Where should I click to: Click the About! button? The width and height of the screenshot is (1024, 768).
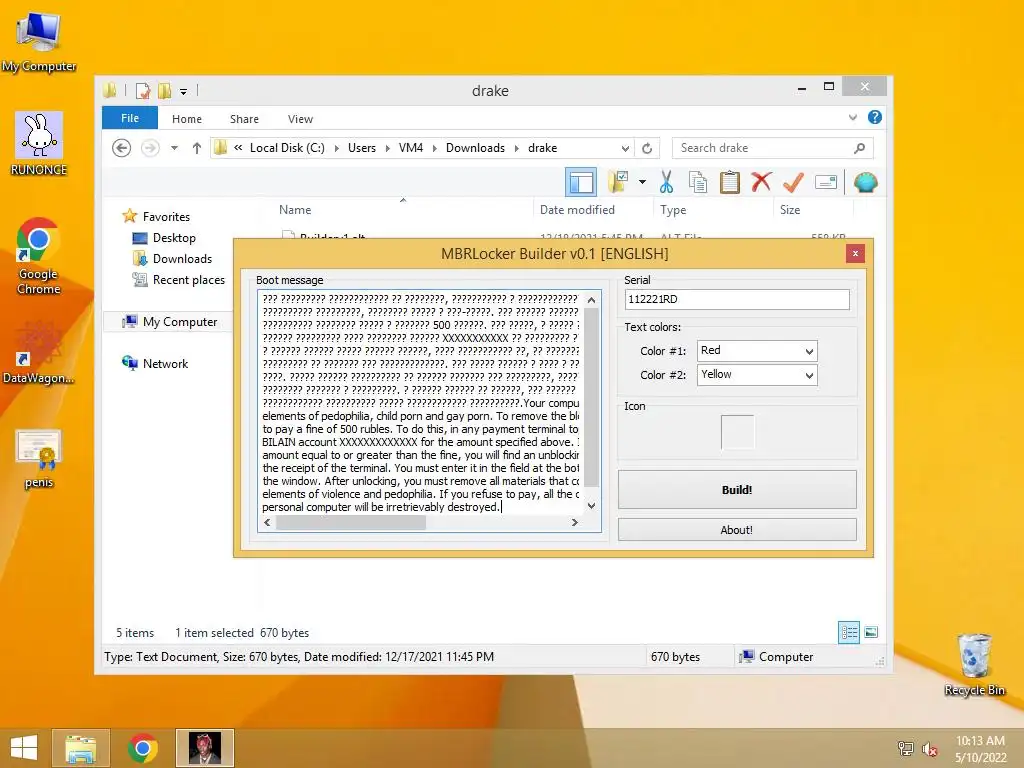pos(737,530)
